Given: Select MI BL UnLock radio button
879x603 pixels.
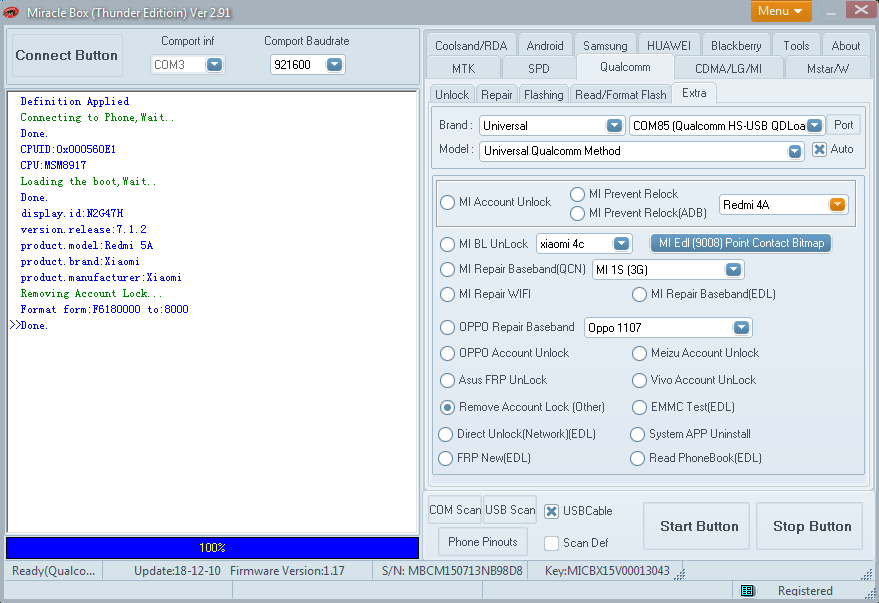Looking at the screenshot, I should (447, 244).
